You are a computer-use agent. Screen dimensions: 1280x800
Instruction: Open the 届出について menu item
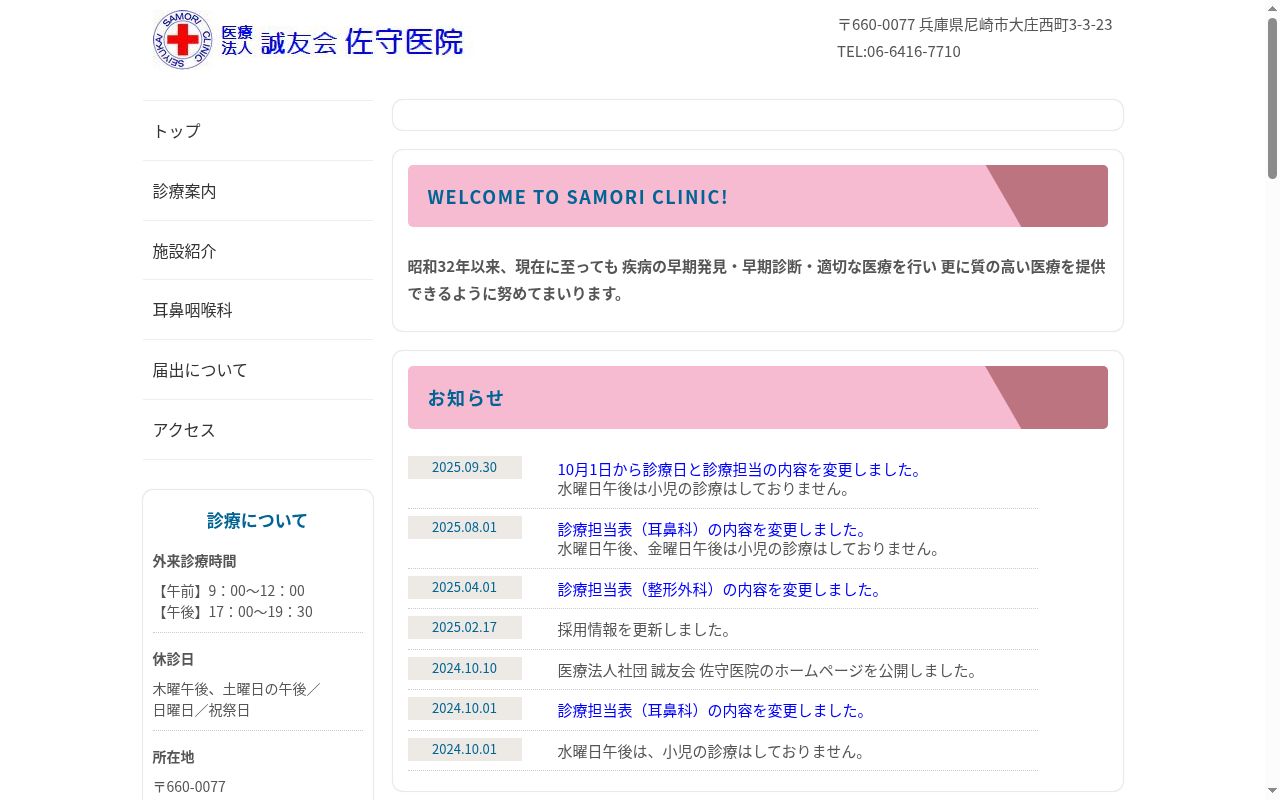coord(258,370)
